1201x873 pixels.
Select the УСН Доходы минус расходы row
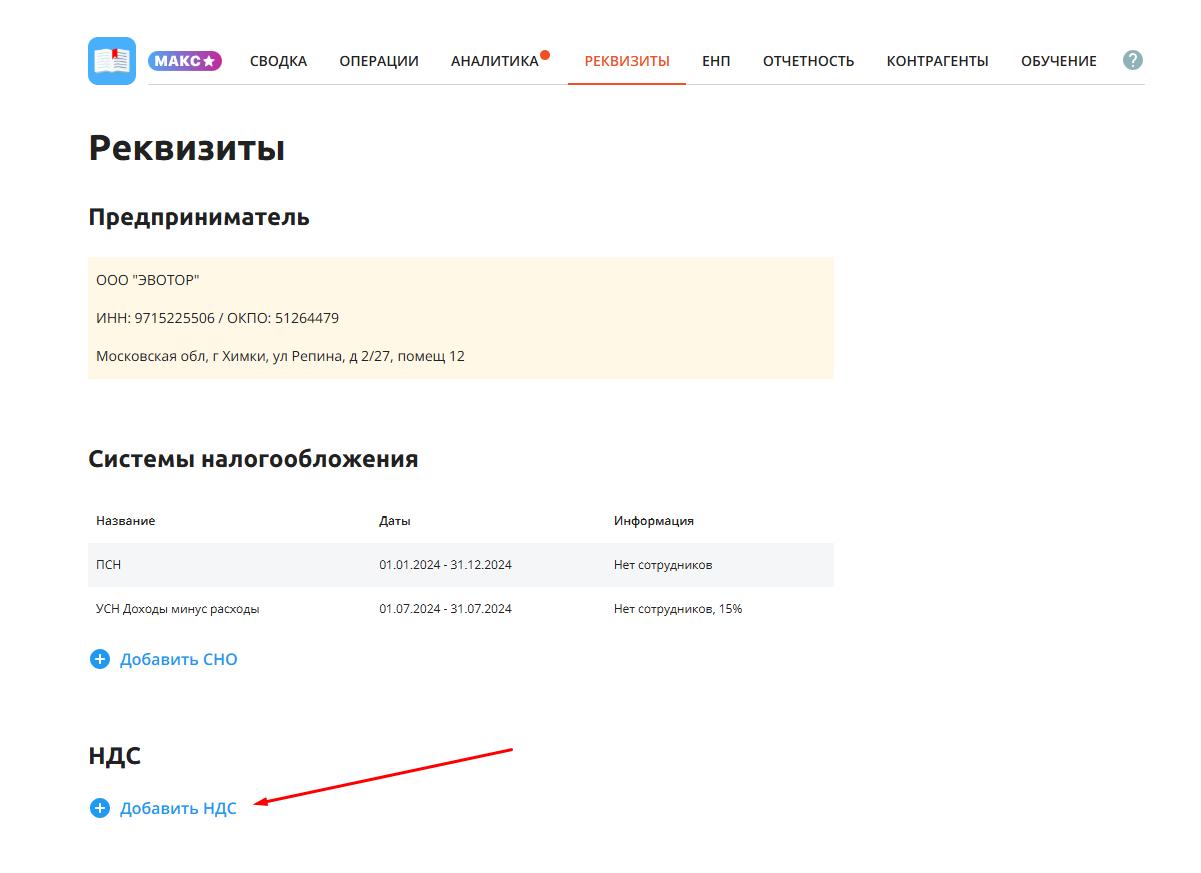(461, 609)
